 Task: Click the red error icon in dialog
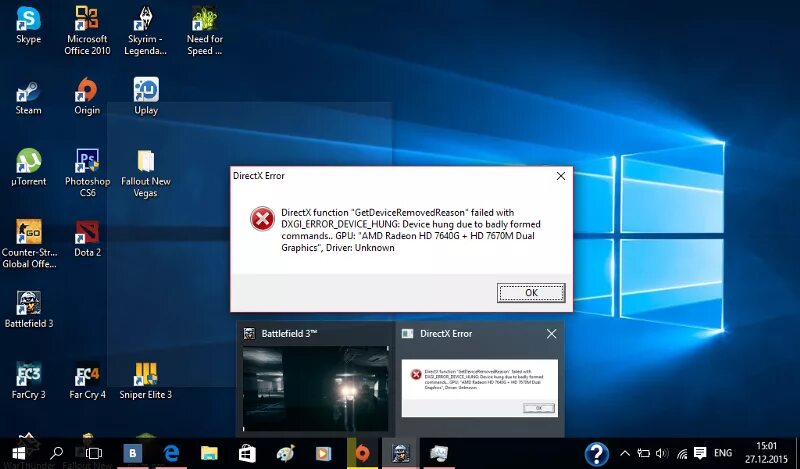point(262,218)
